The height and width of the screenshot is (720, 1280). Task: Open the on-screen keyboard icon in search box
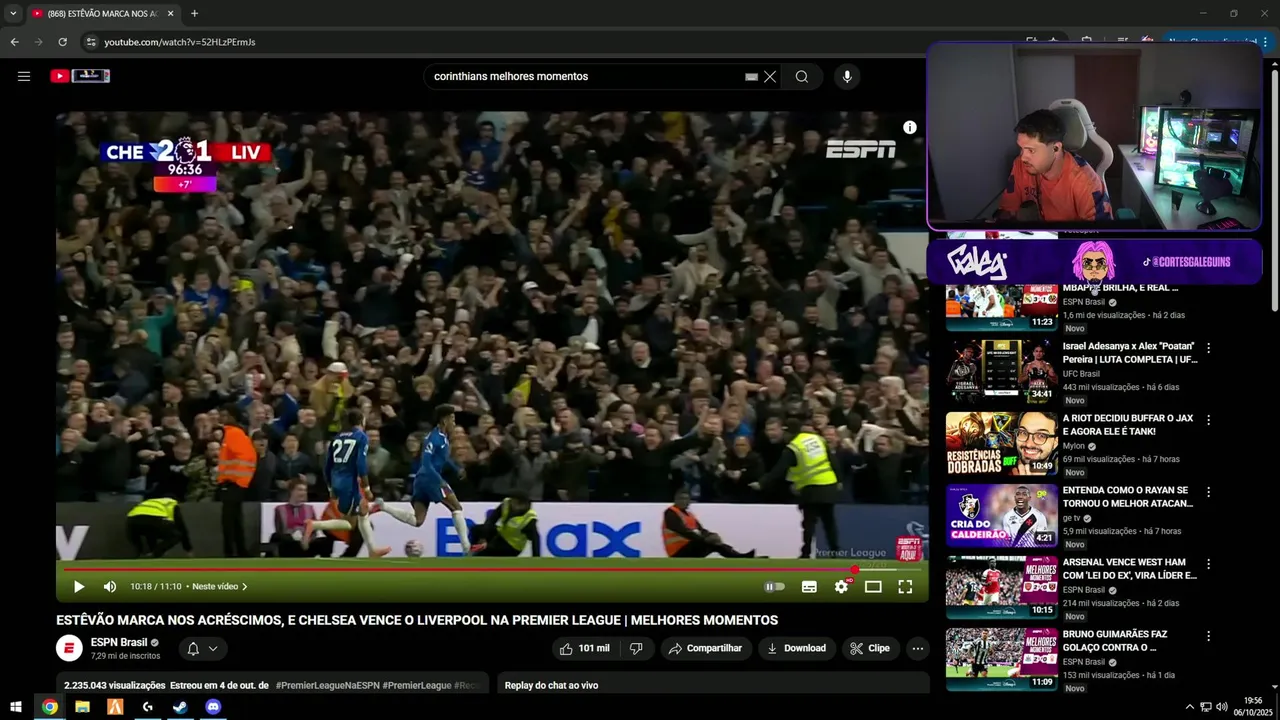(x=751, y=76)
